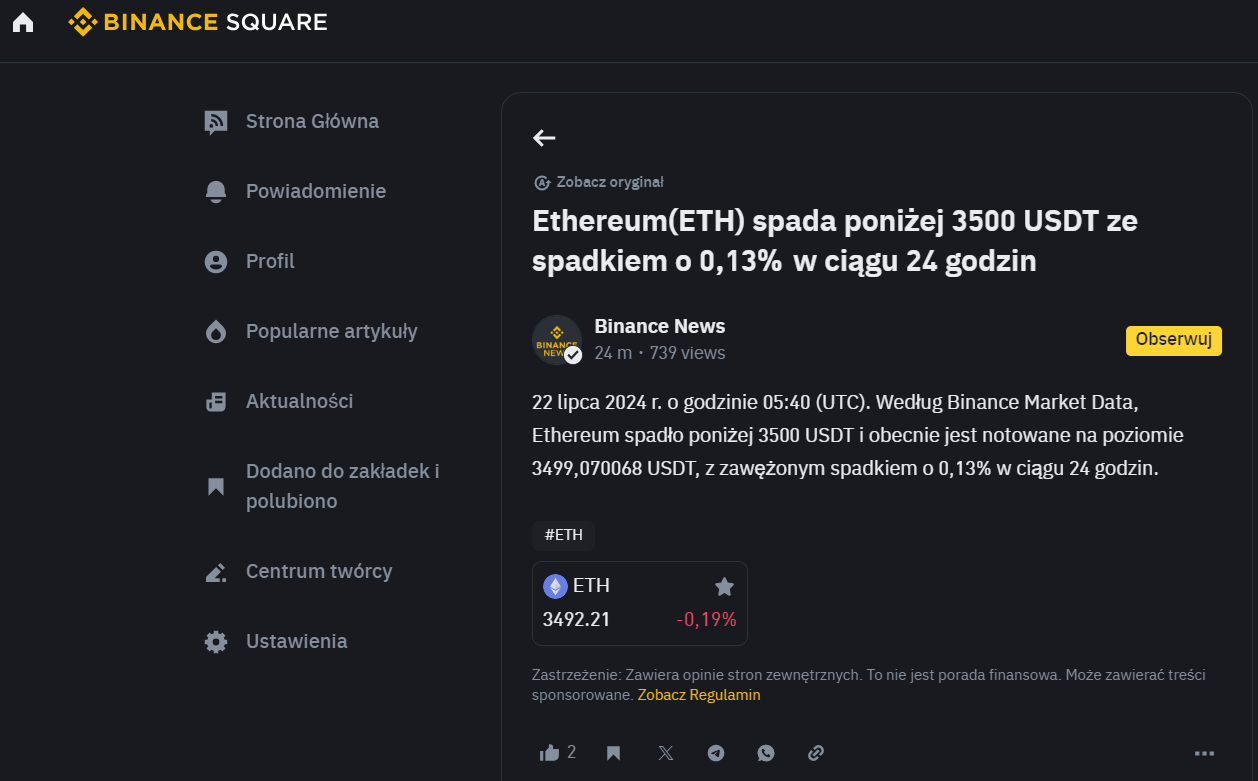This screenshot has width=1258, height=781.
Task: Bookmark this article
Action: (614, 753)
